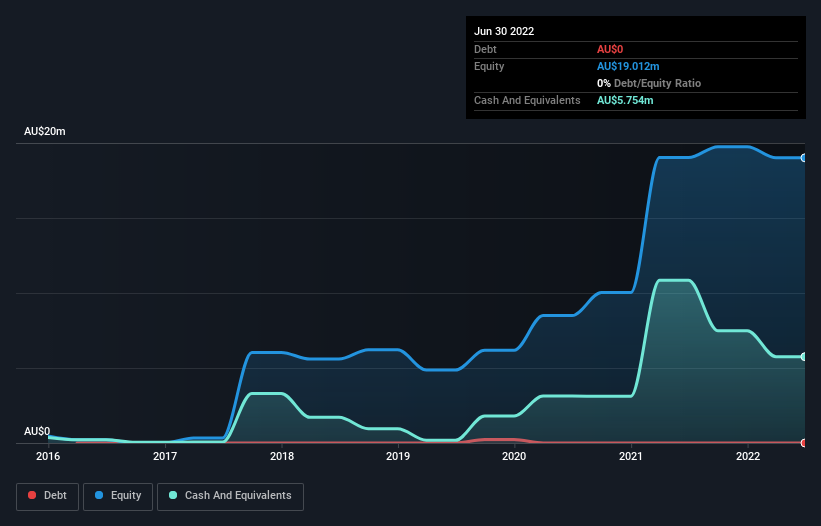The width and height of the screenshot is (821, 526).
Task: Click the 2021 x-axis label
Action: tap(631, 456)
